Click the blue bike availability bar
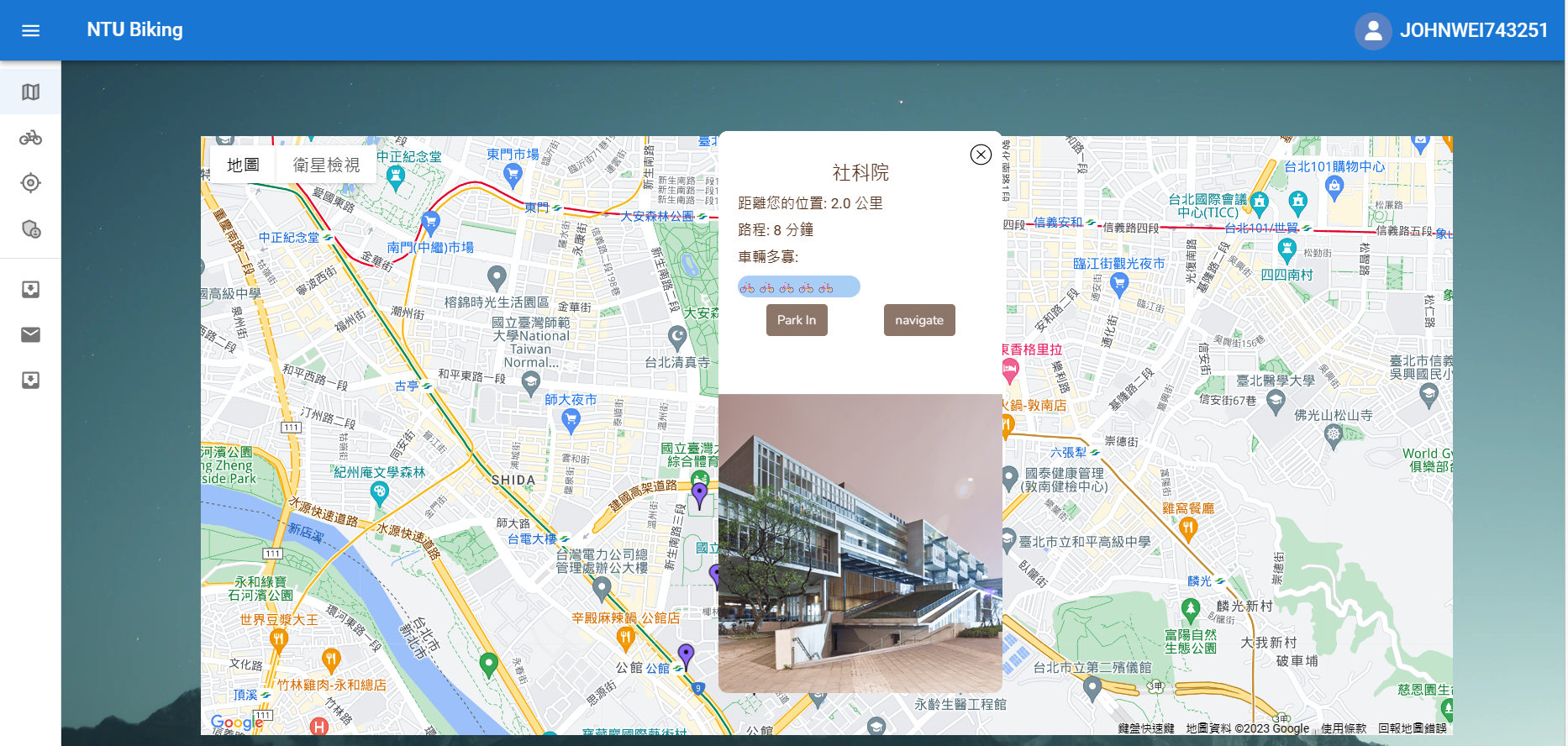Image resolution: width=1568 pixels, height=746 pixels. coord(798,287)
